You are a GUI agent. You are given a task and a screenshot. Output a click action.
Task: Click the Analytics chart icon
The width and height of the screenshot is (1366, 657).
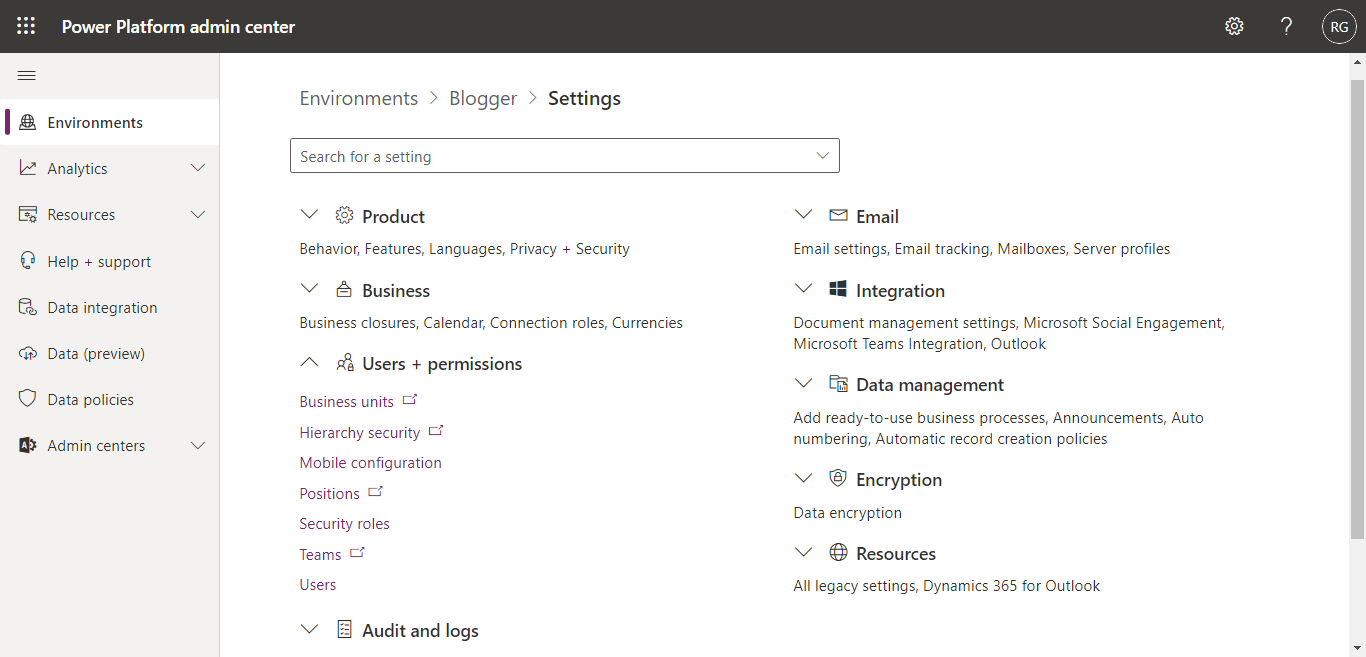[x=28, y=168]
